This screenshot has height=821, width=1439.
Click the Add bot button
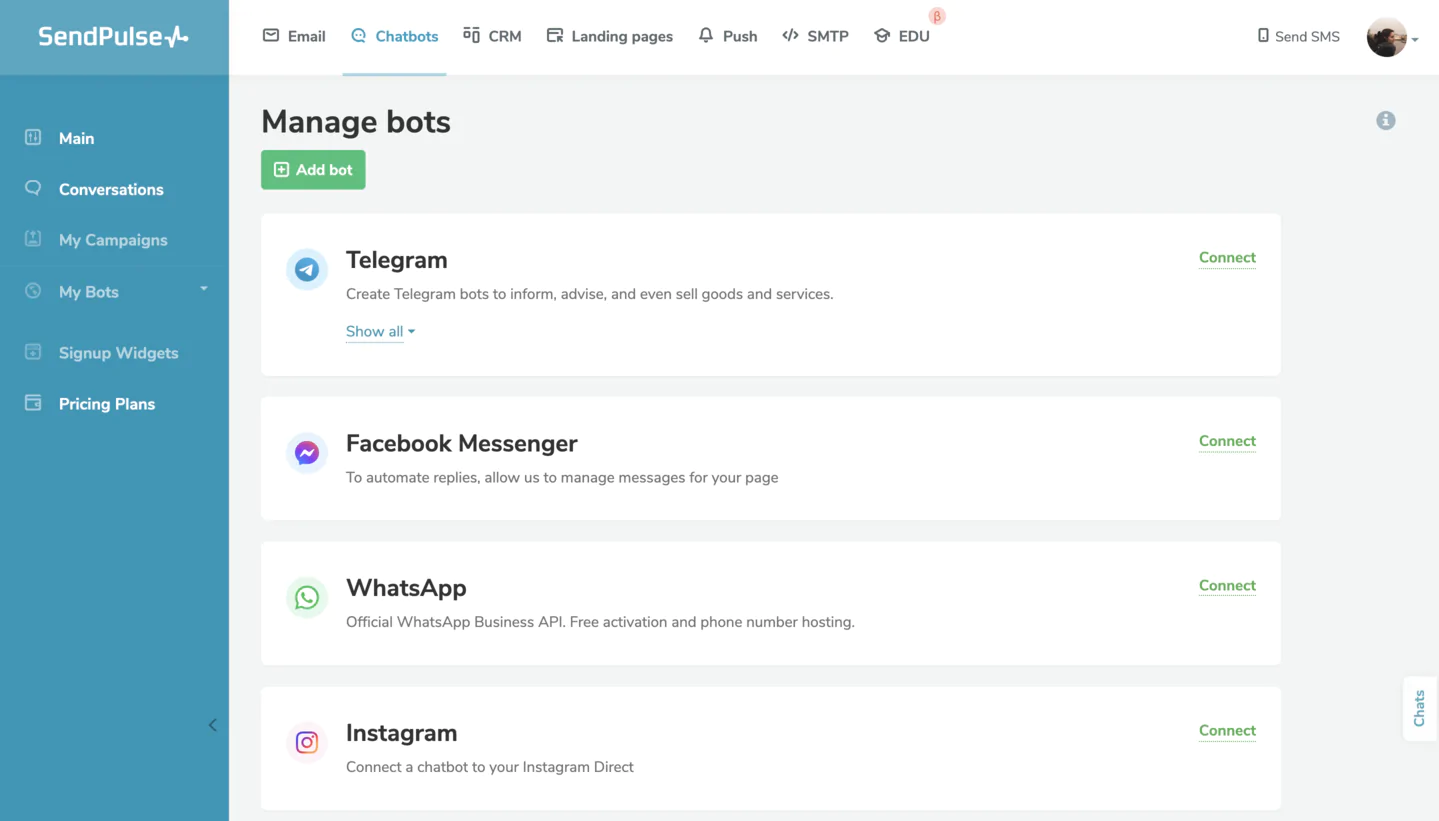(313, 170)
